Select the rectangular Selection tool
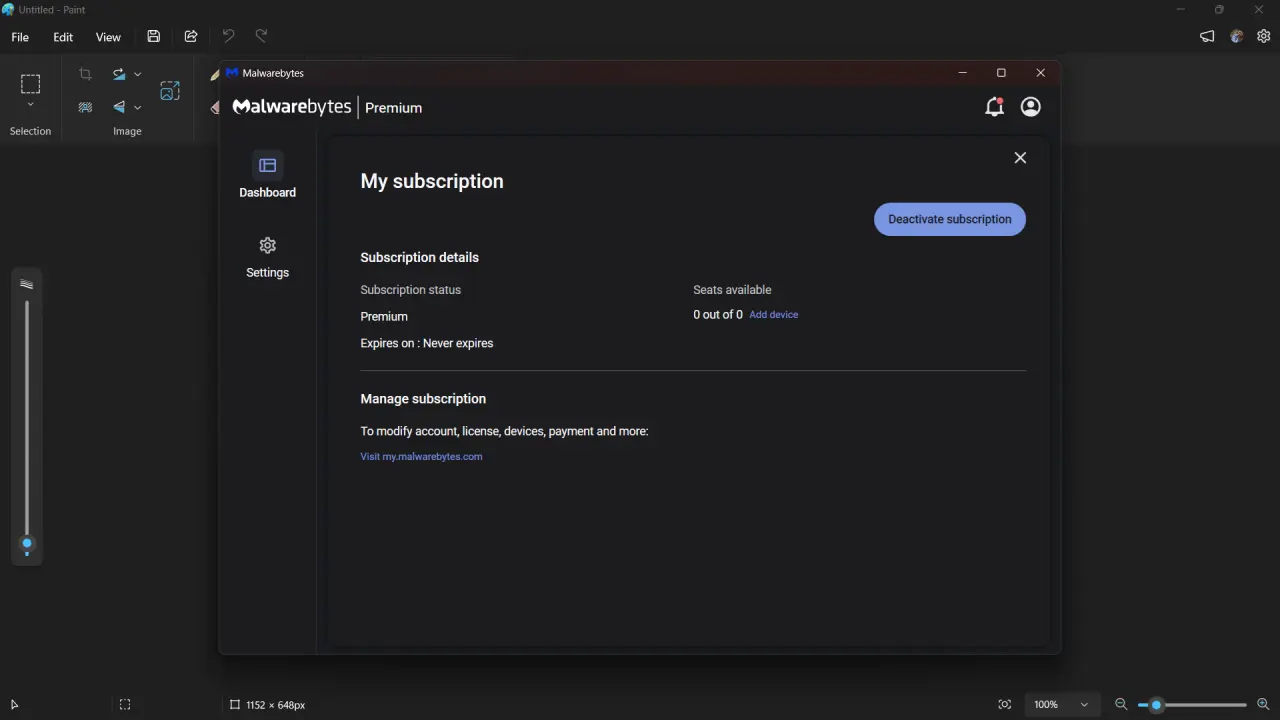Screen dimensions: 1280x720 coord(30,84)
